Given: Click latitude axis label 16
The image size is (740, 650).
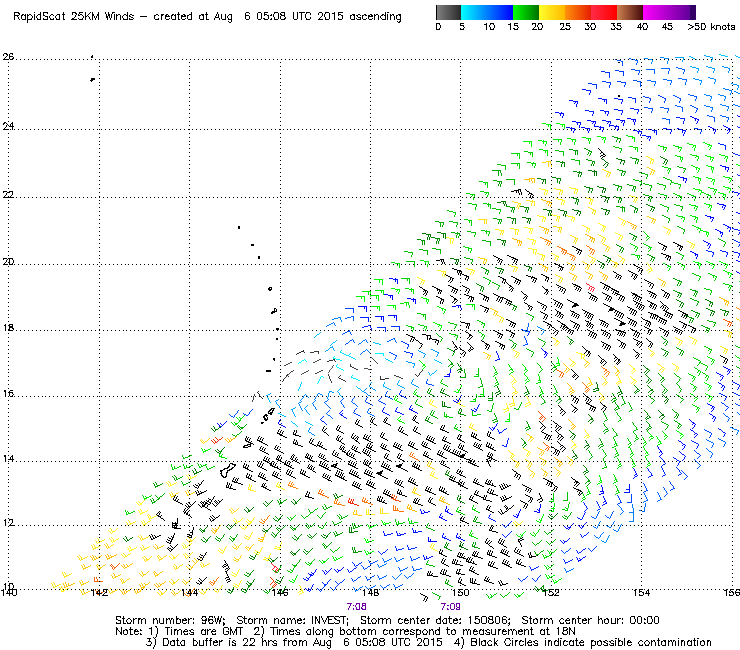Looking at the screenshot, I should (8, 393).
